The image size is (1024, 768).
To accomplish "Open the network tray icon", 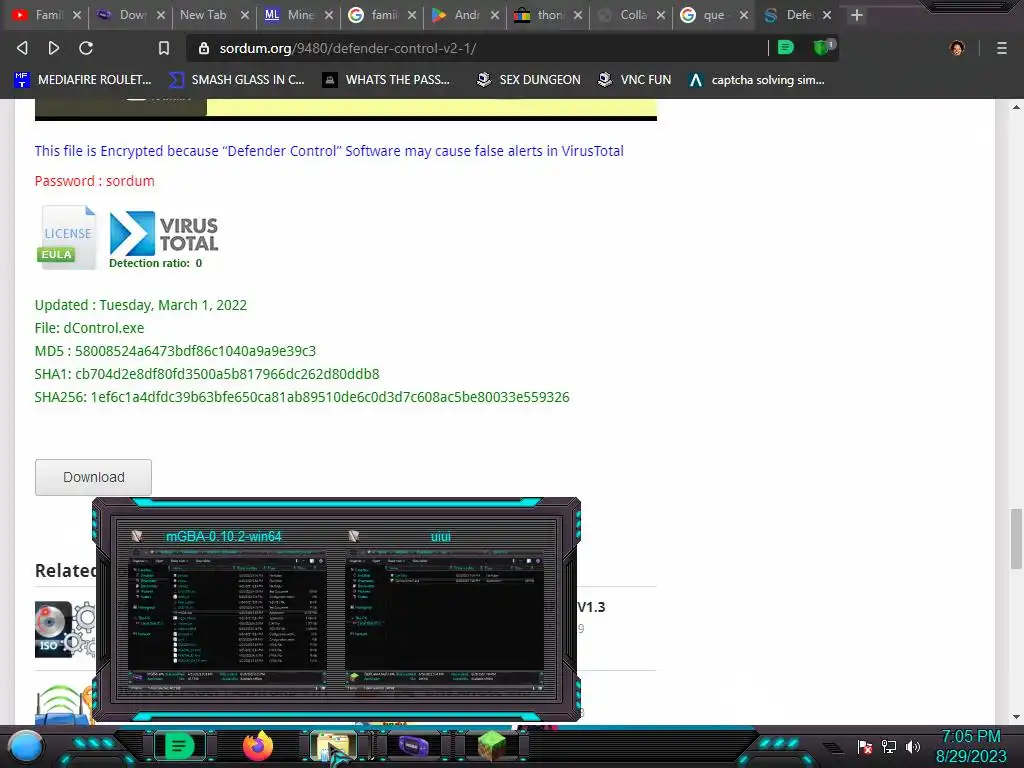I will (x=889, y=746).
